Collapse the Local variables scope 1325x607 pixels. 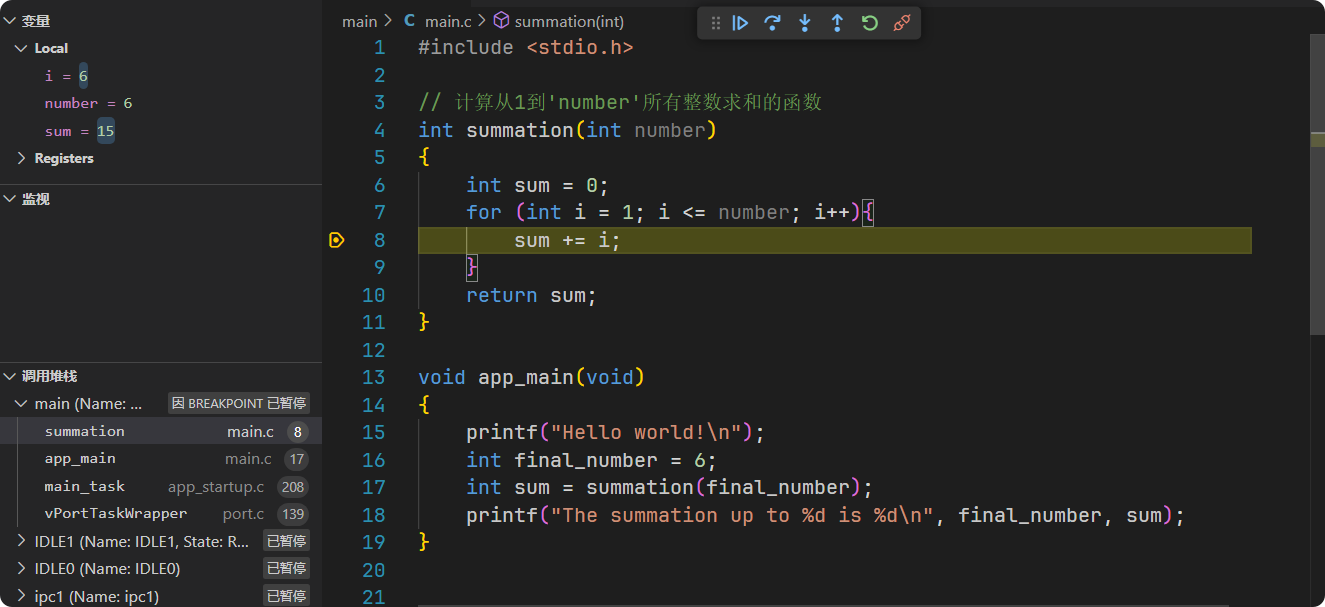(22, 48)
